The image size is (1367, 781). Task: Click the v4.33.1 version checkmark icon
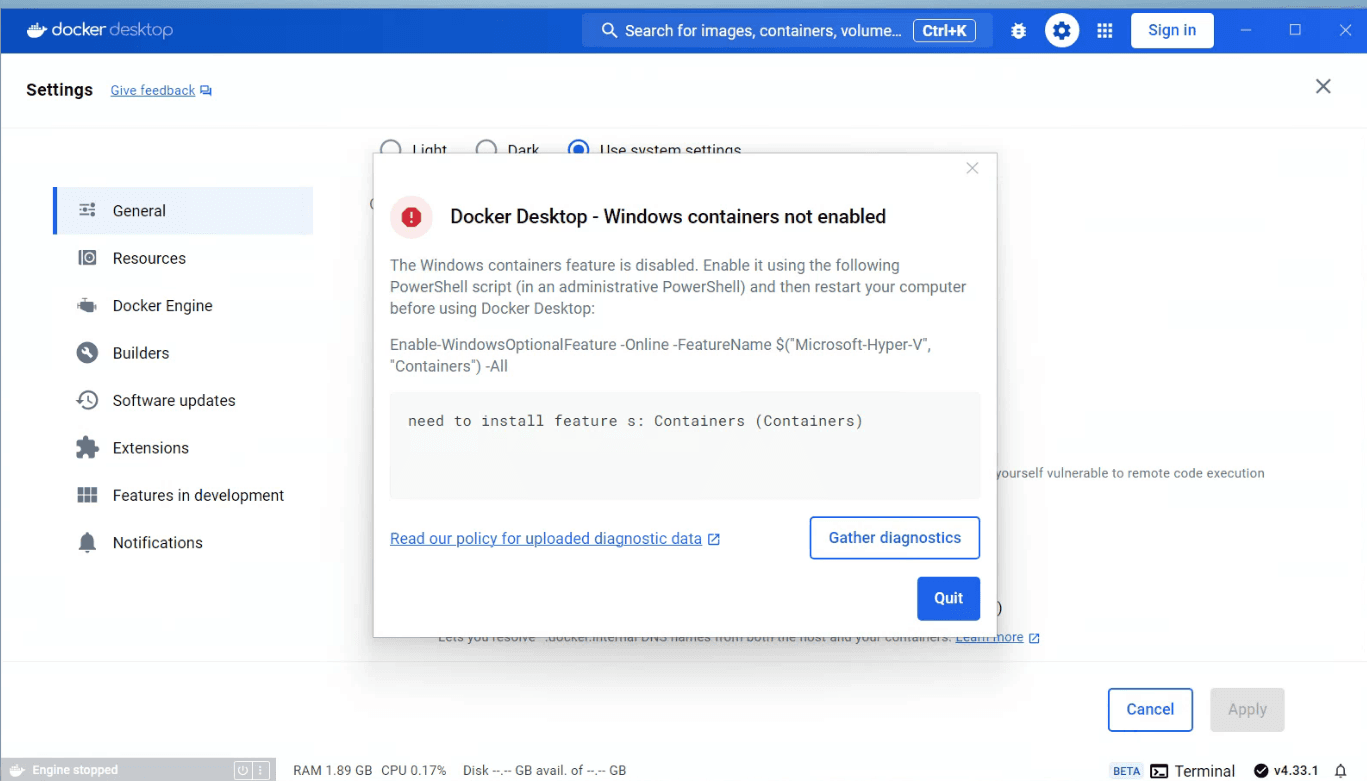pos(1262,770)
